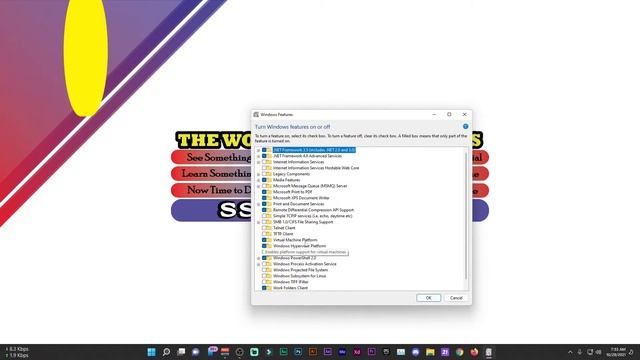This screenshot has height=360, width=640.
Task: Open the notification bell icon
Action: 631,352
